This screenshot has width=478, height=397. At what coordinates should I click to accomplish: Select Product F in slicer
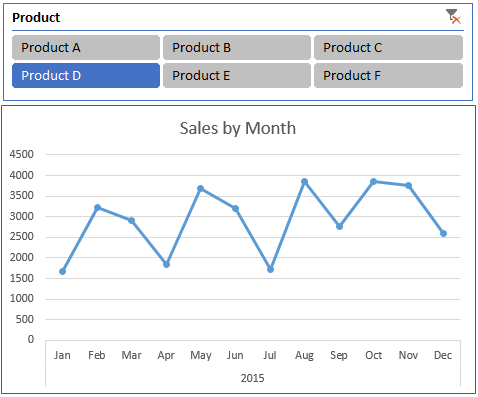pos(388,76)
